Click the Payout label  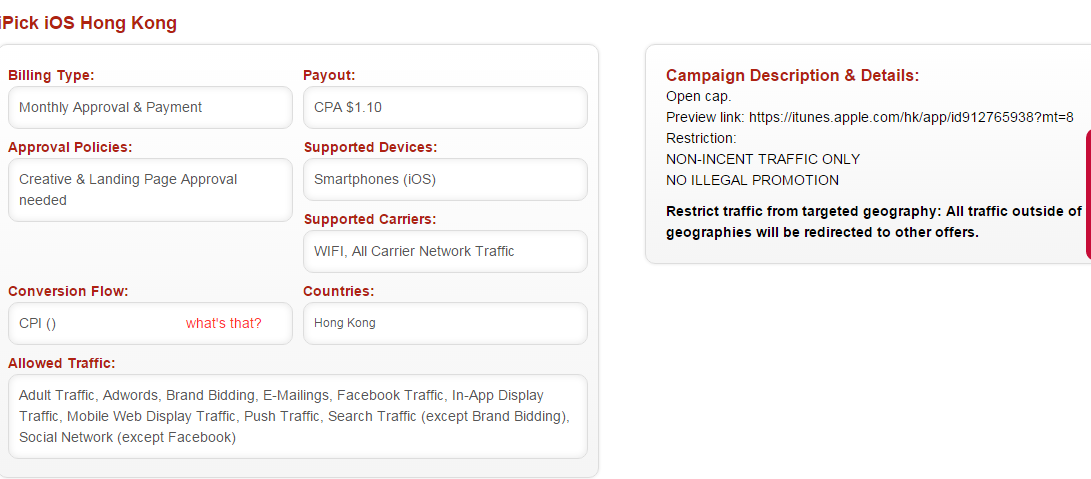pyautogui.click(x=329, y=75)
